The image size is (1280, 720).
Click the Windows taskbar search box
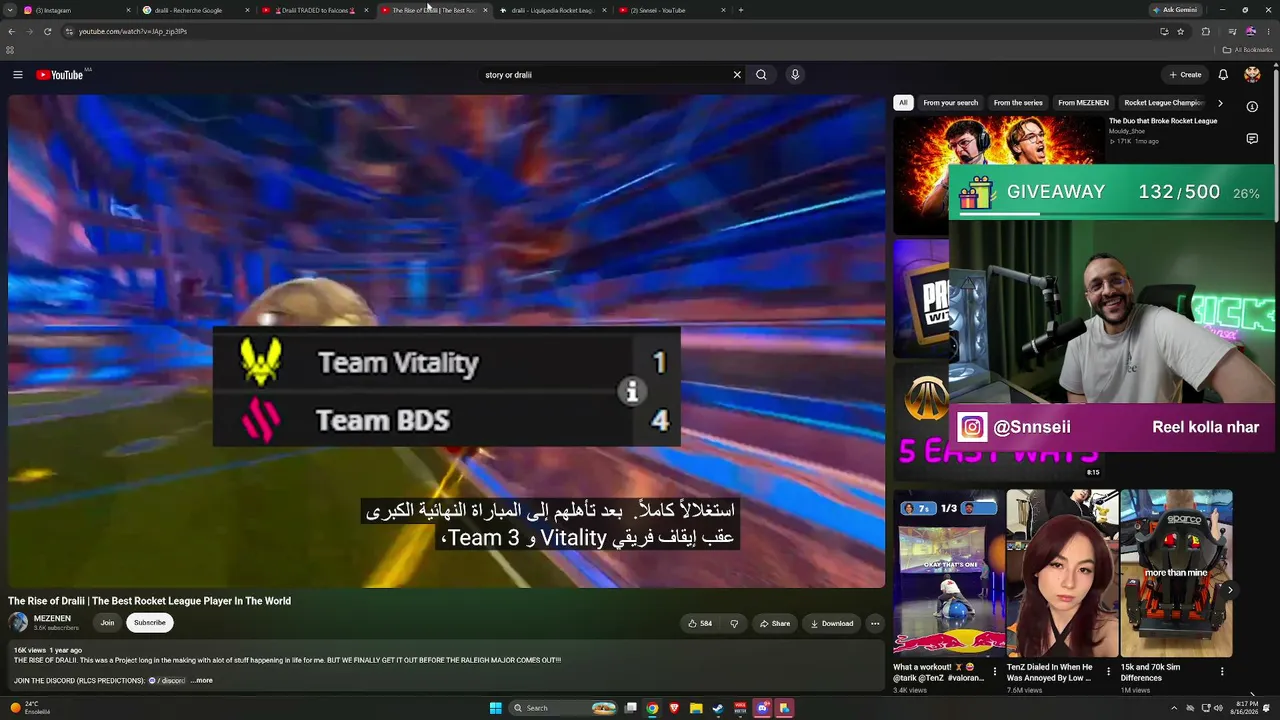(x=563, y=708)
